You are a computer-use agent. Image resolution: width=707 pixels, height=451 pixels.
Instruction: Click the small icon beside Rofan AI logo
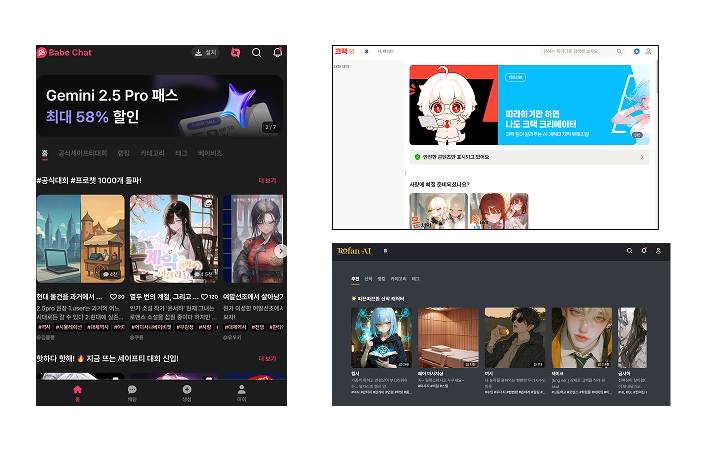tap(385, 251)
